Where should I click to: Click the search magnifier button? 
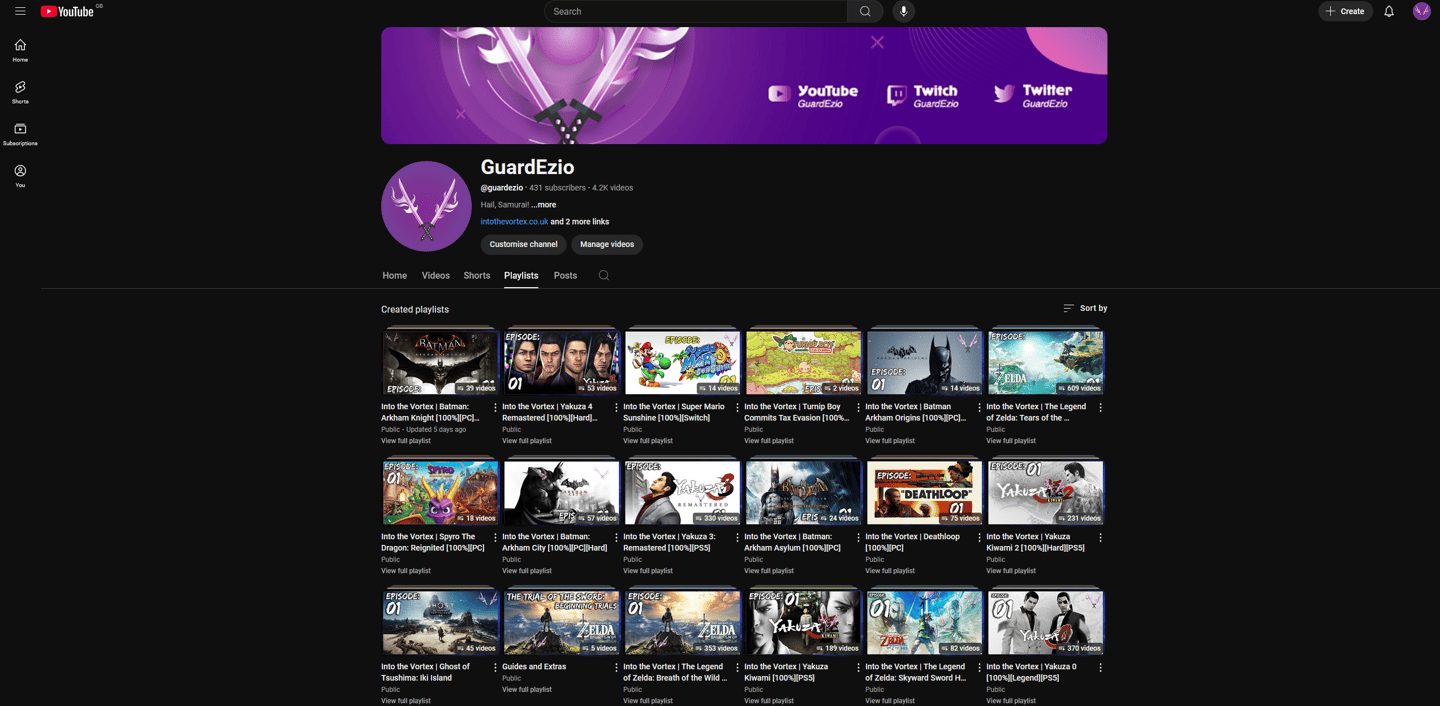click(865, 11)
